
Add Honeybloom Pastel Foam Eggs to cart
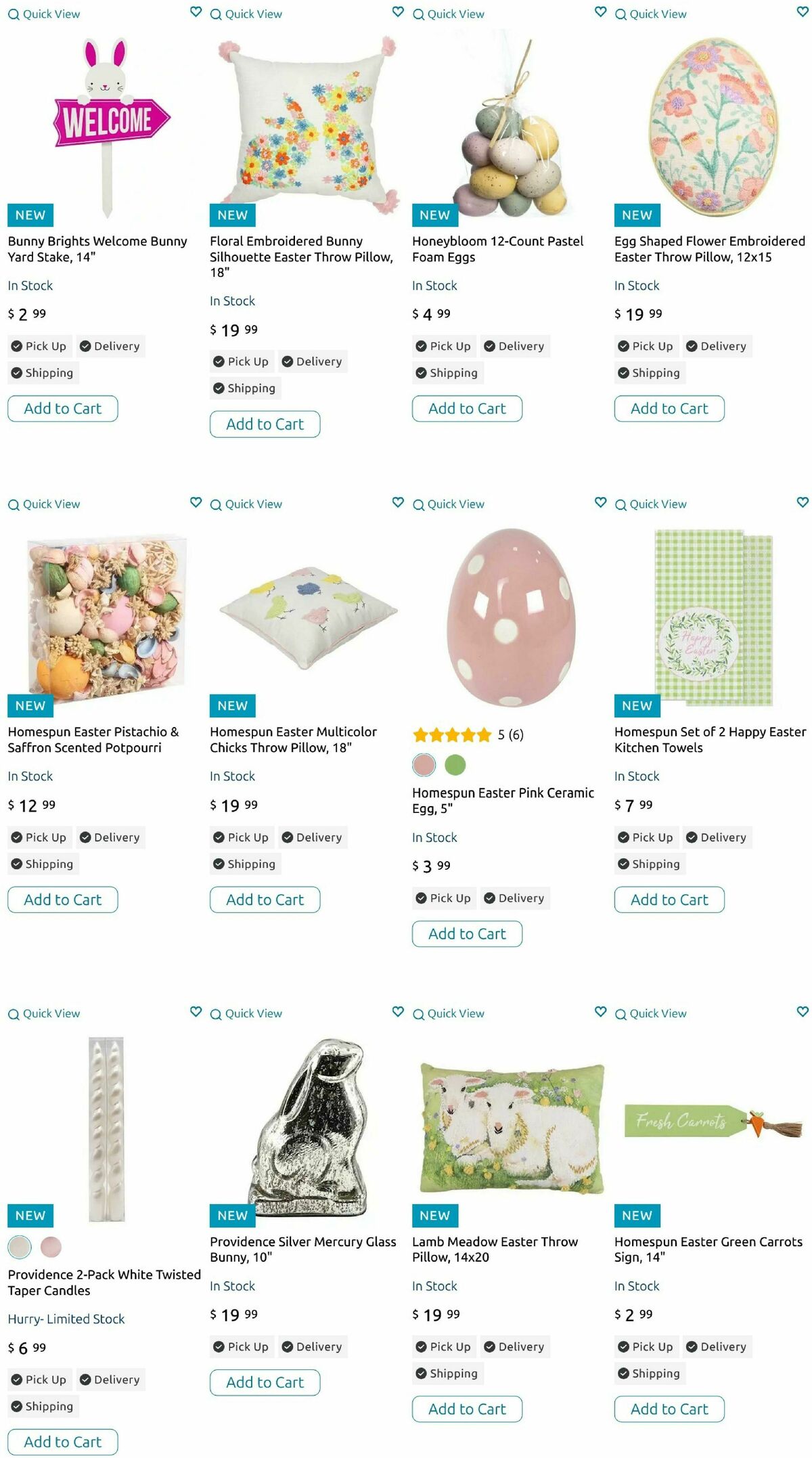coord(467,409)
